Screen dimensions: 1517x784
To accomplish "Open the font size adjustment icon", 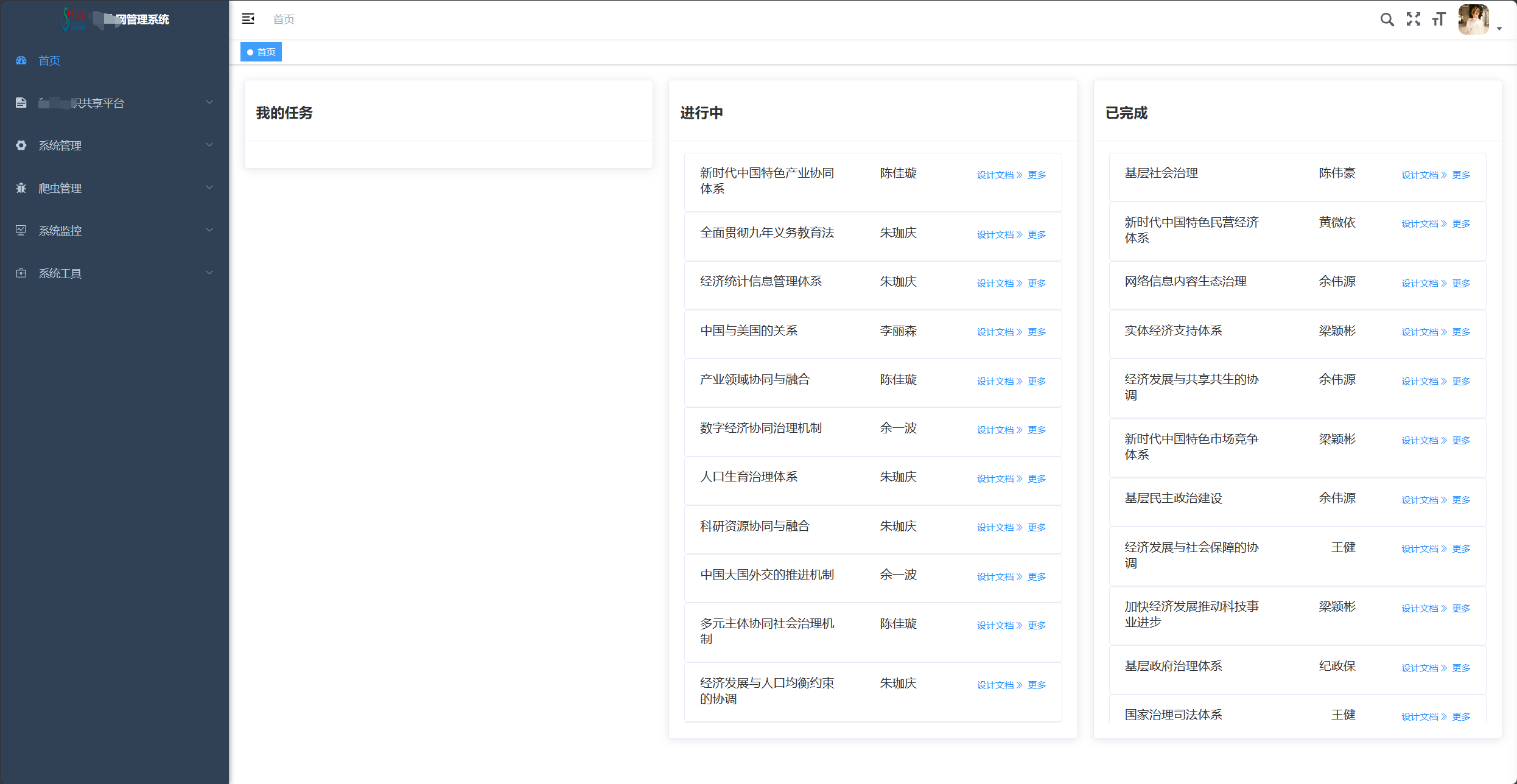I will coord(1439,19).
